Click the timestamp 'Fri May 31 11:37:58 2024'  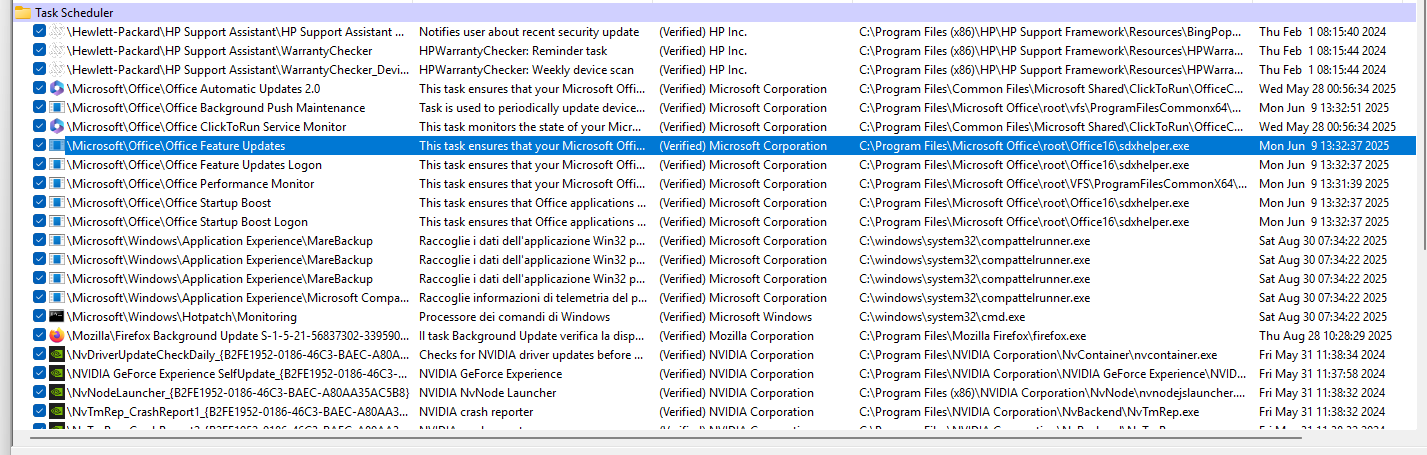tap(1322, 374)
